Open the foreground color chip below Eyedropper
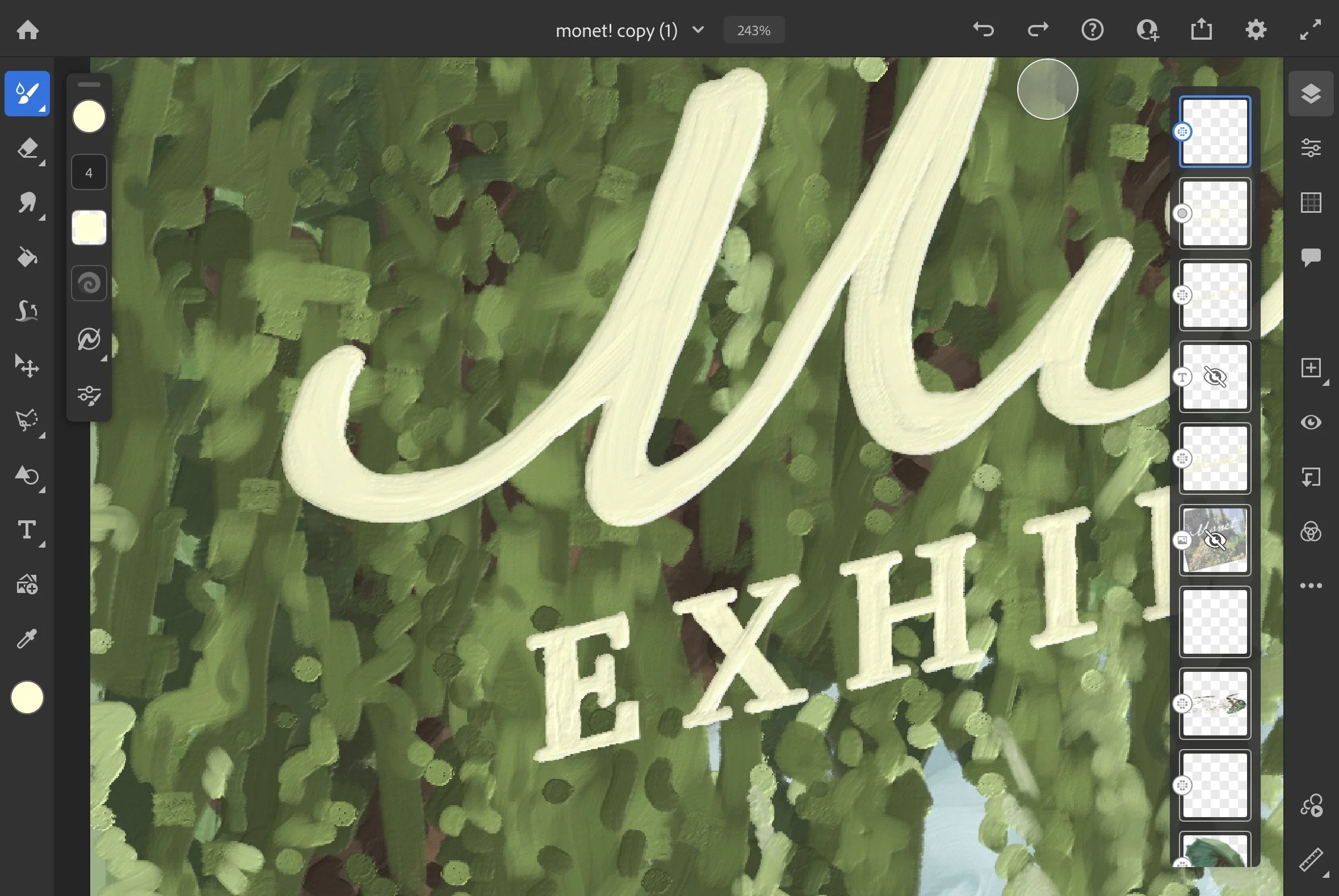This screenshot has width=1339, height=896. tap(27, 698)
